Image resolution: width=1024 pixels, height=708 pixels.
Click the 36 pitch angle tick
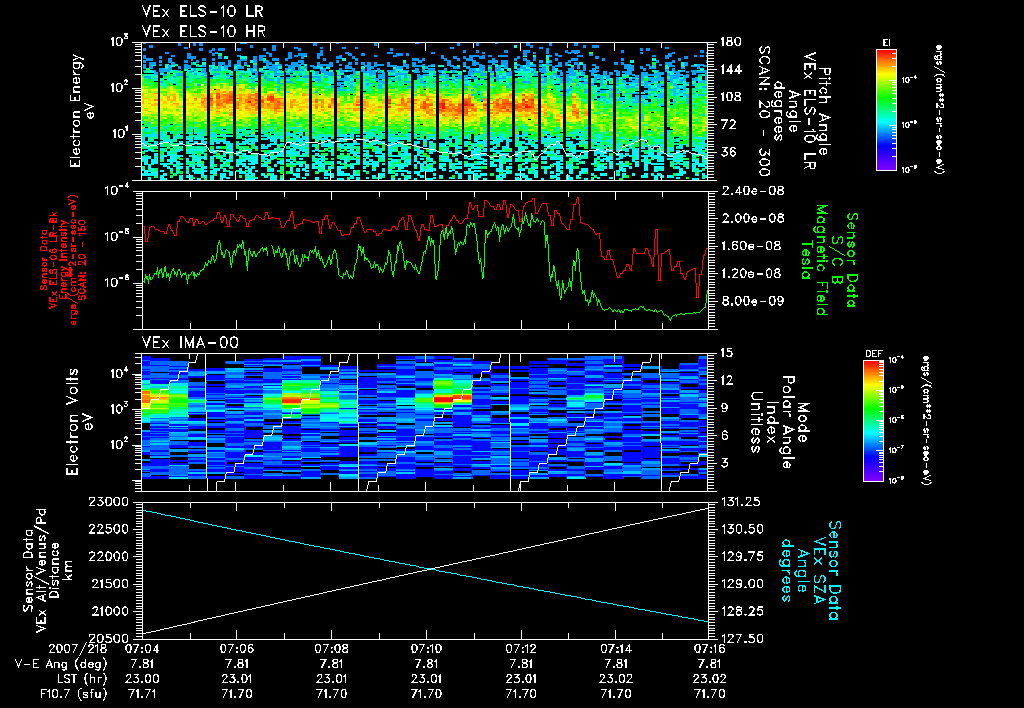click(726, 152)
